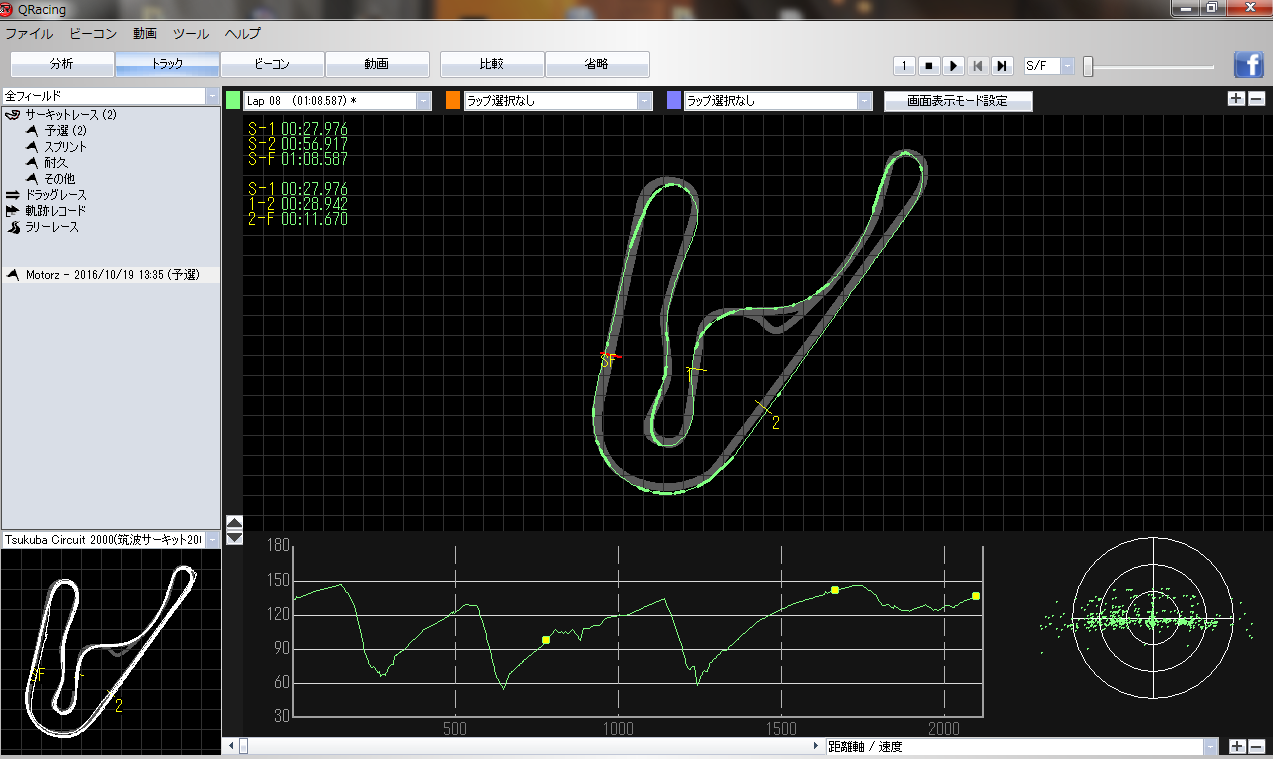Image resolution: width=1273 pixels, height=759 pixels.
Task: Click the circuit race category icon
Action: (x=13, y=115)
